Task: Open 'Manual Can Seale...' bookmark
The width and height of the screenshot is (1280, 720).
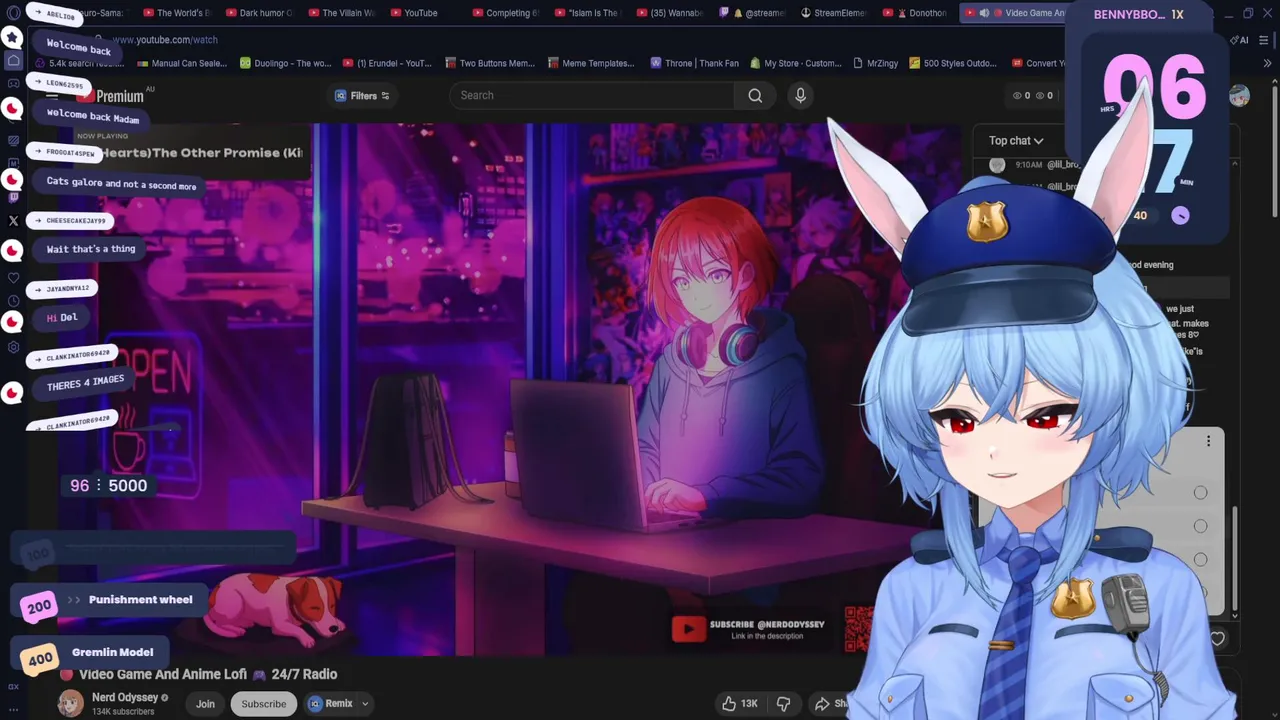Action: [182, 63]
